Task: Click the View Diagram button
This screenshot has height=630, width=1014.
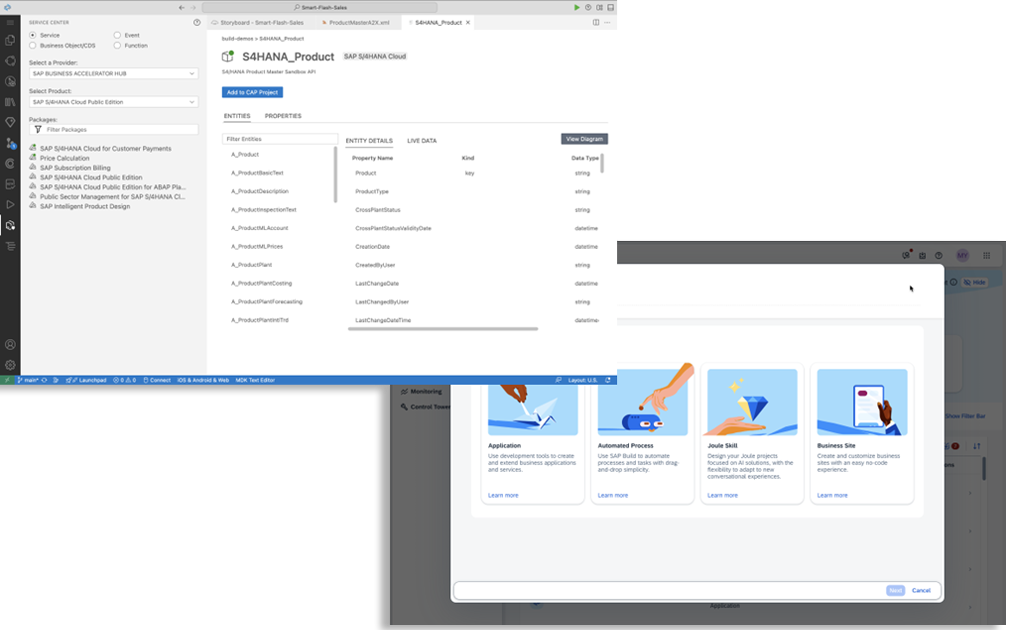Action: [584, 139]
